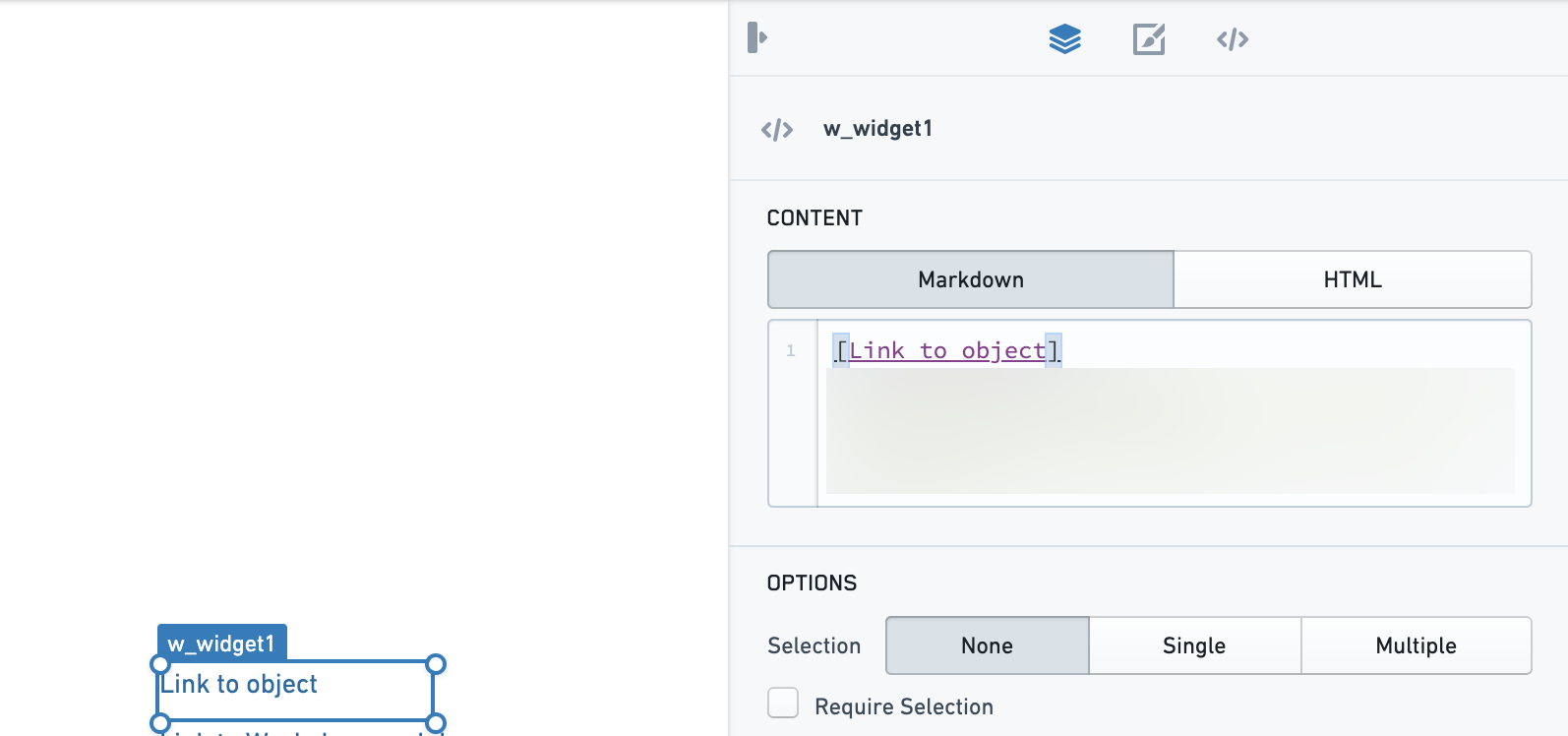Select the w_widget1 label tag on canvas
This screenshot has width=1568, height=736.
pyautogui.click(x=222, y=643)
